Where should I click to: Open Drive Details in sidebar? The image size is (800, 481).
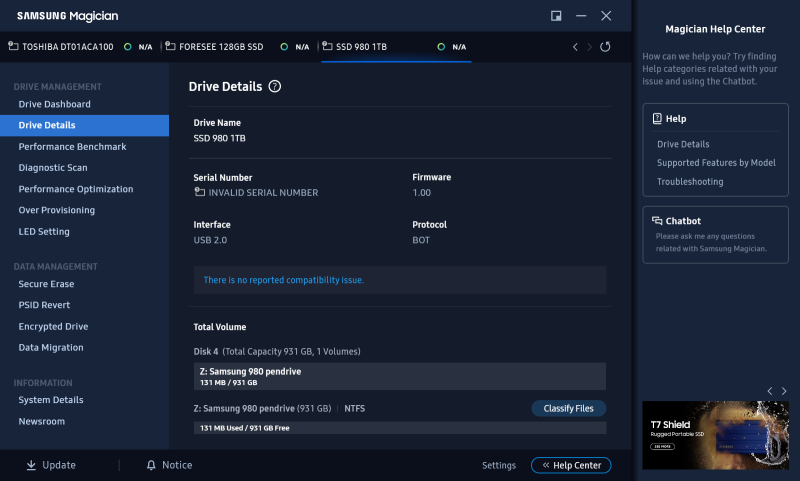coord(84,125)
